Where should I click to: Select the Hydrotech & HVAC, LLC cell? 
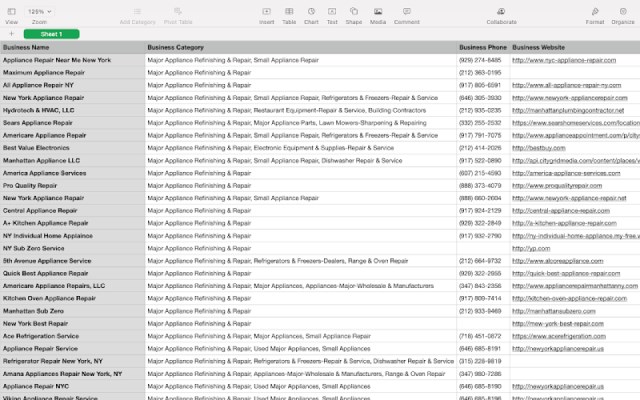coord(73,110)
